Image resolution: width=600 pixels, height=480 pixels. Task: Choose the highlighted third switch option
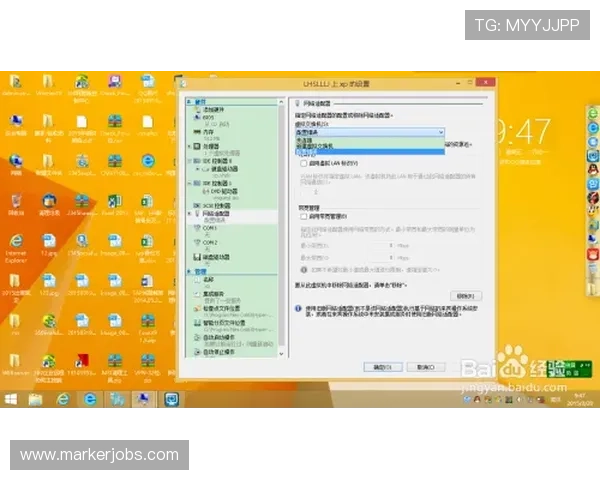pos(370,152)
